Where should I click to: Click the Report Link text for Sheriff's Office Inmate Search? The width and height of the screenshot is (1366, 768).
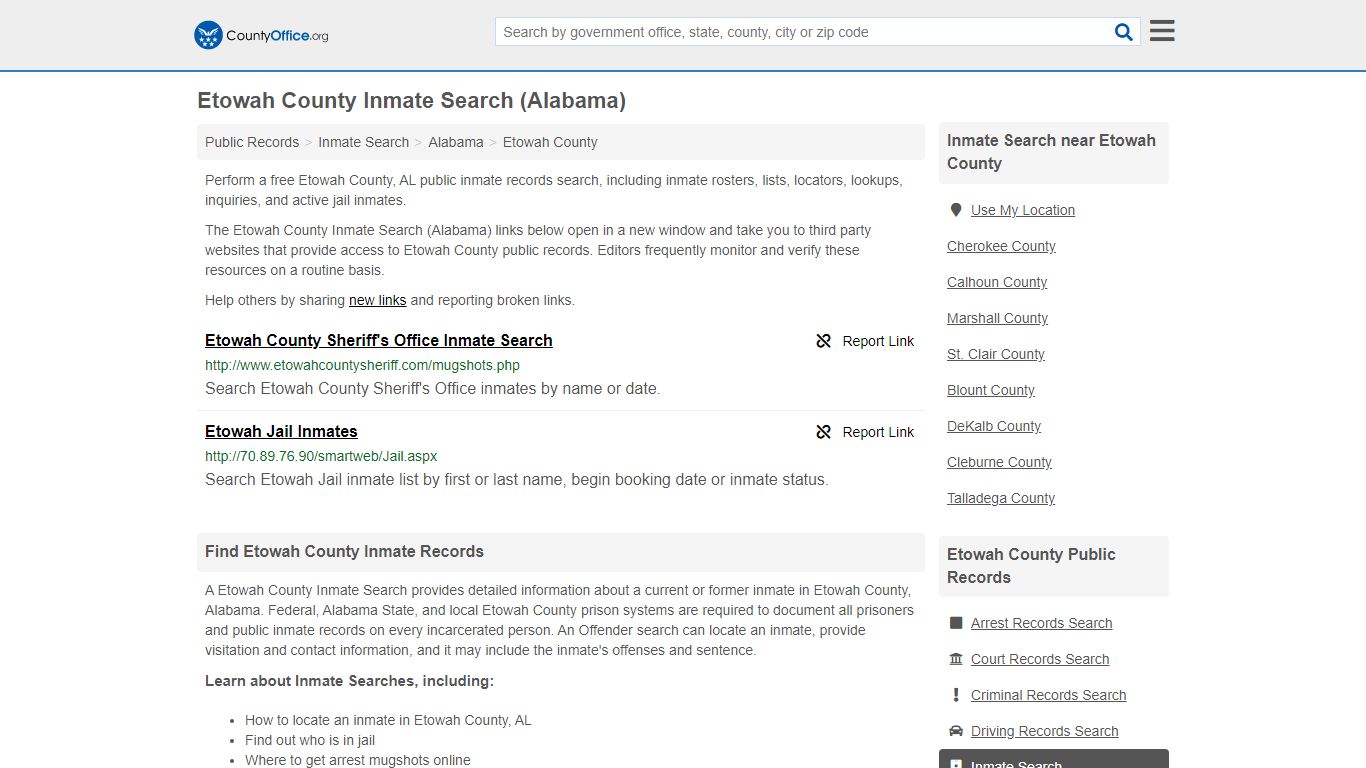[878, 341]
